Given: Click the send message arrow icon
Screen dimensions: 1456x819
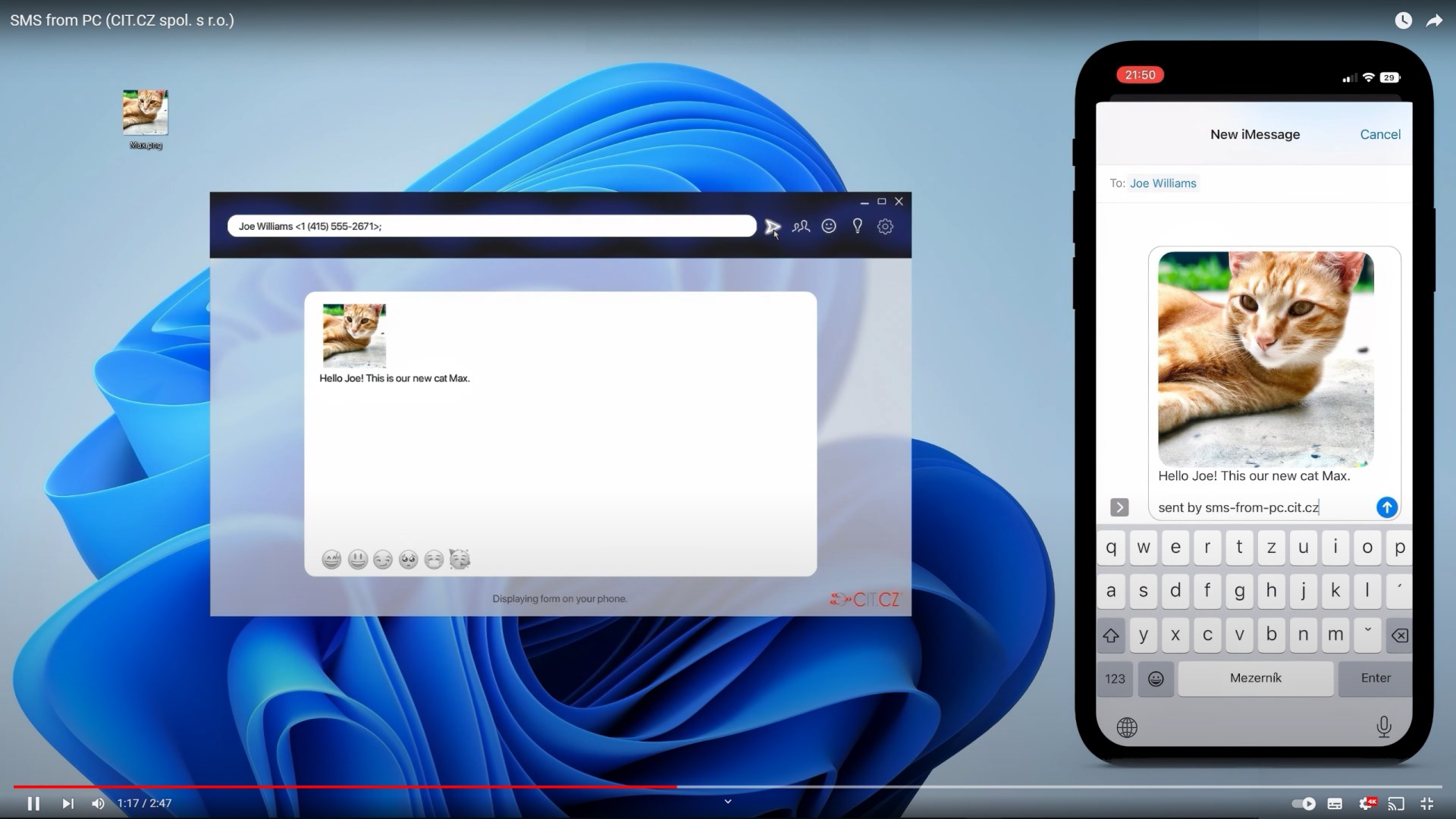Looking at the screenshot, I should coord(772,227).
